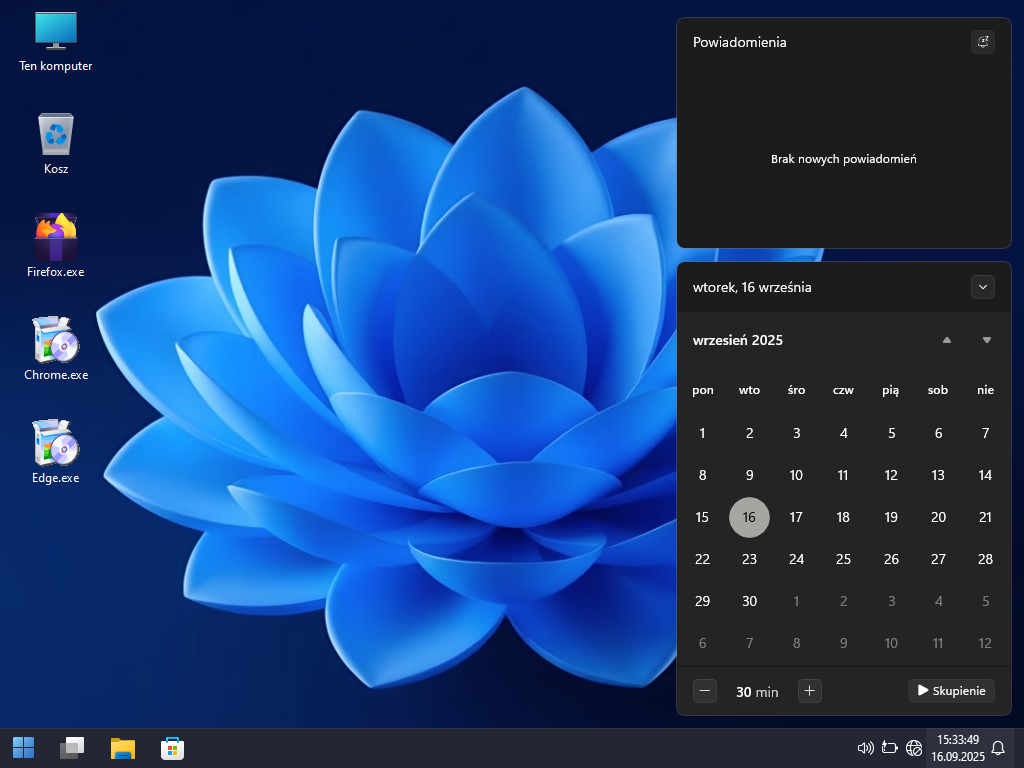Decrease focus time with minus button

click(x=705, y=691)
